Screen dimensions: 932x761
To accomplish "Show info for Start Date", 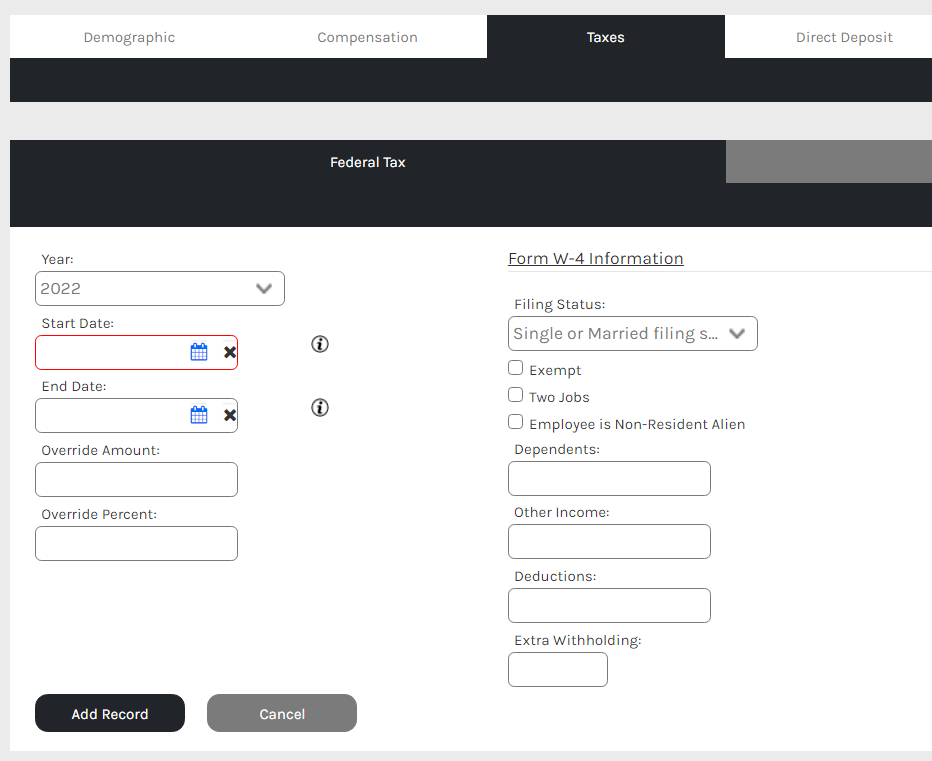I will (x=320, y=344).
